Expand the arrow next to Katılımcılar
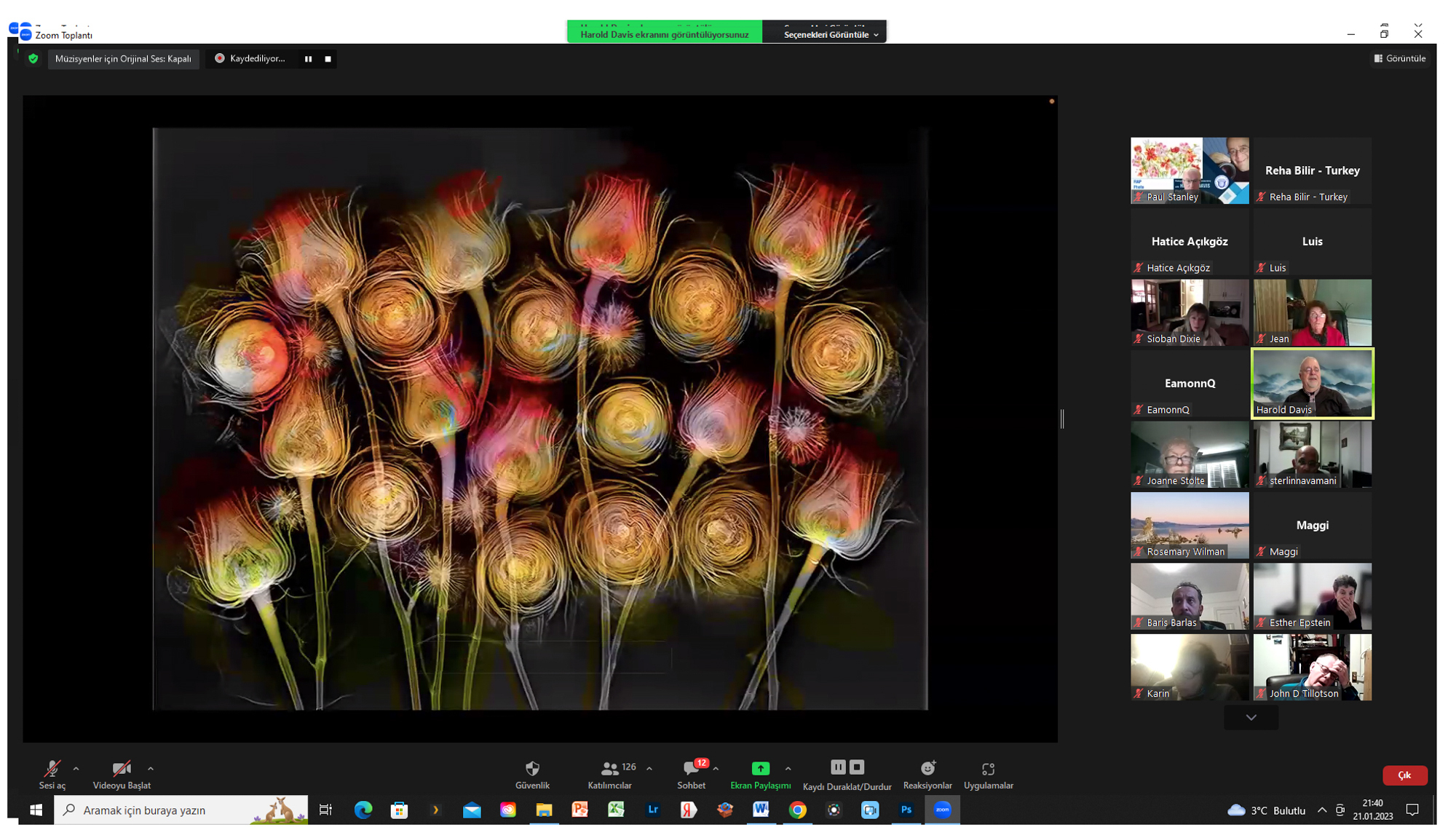The image size is (1456, 838). coord(649,769)
